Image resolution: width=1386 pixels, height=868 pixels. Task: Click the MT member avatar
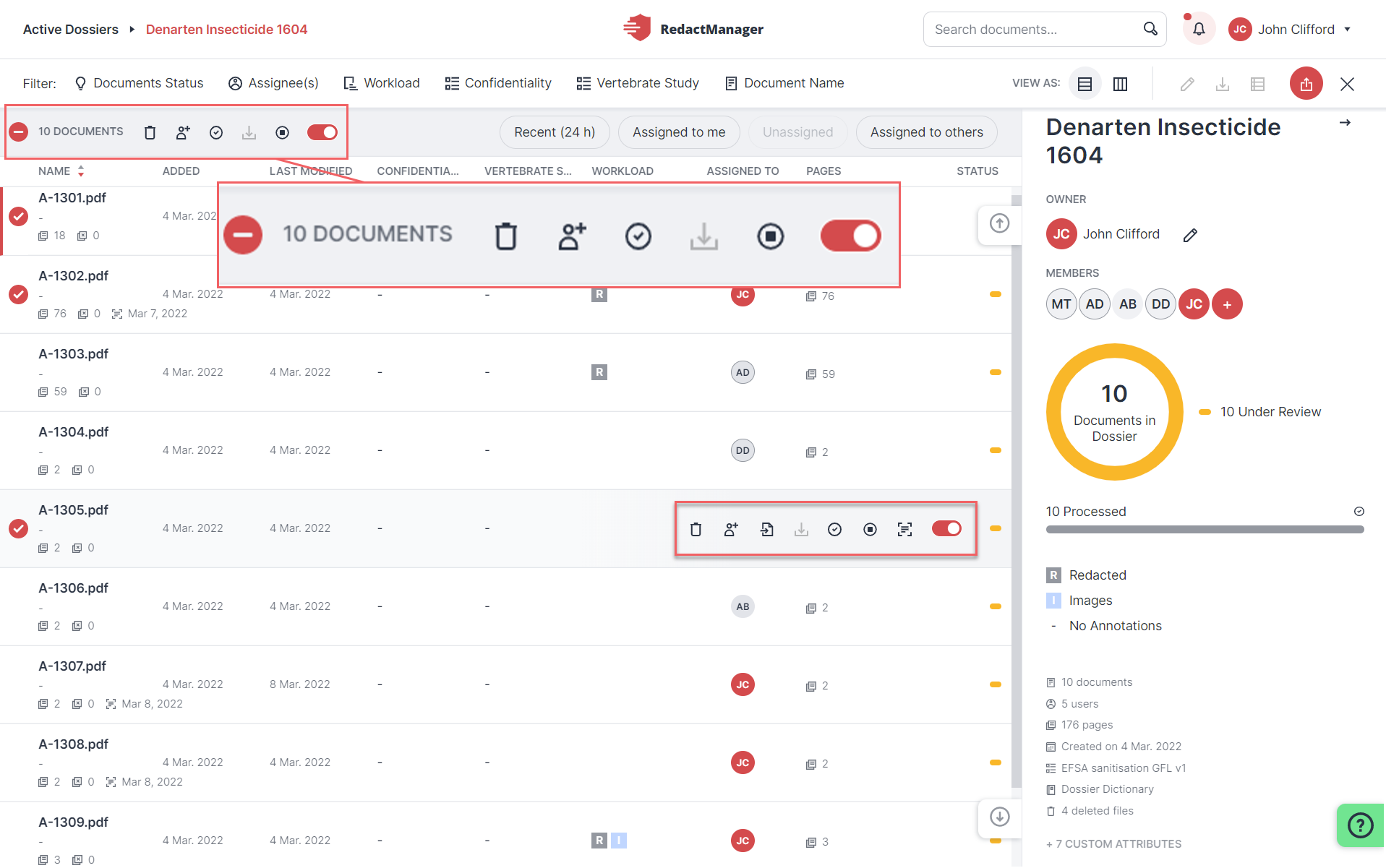(1061, 304)
